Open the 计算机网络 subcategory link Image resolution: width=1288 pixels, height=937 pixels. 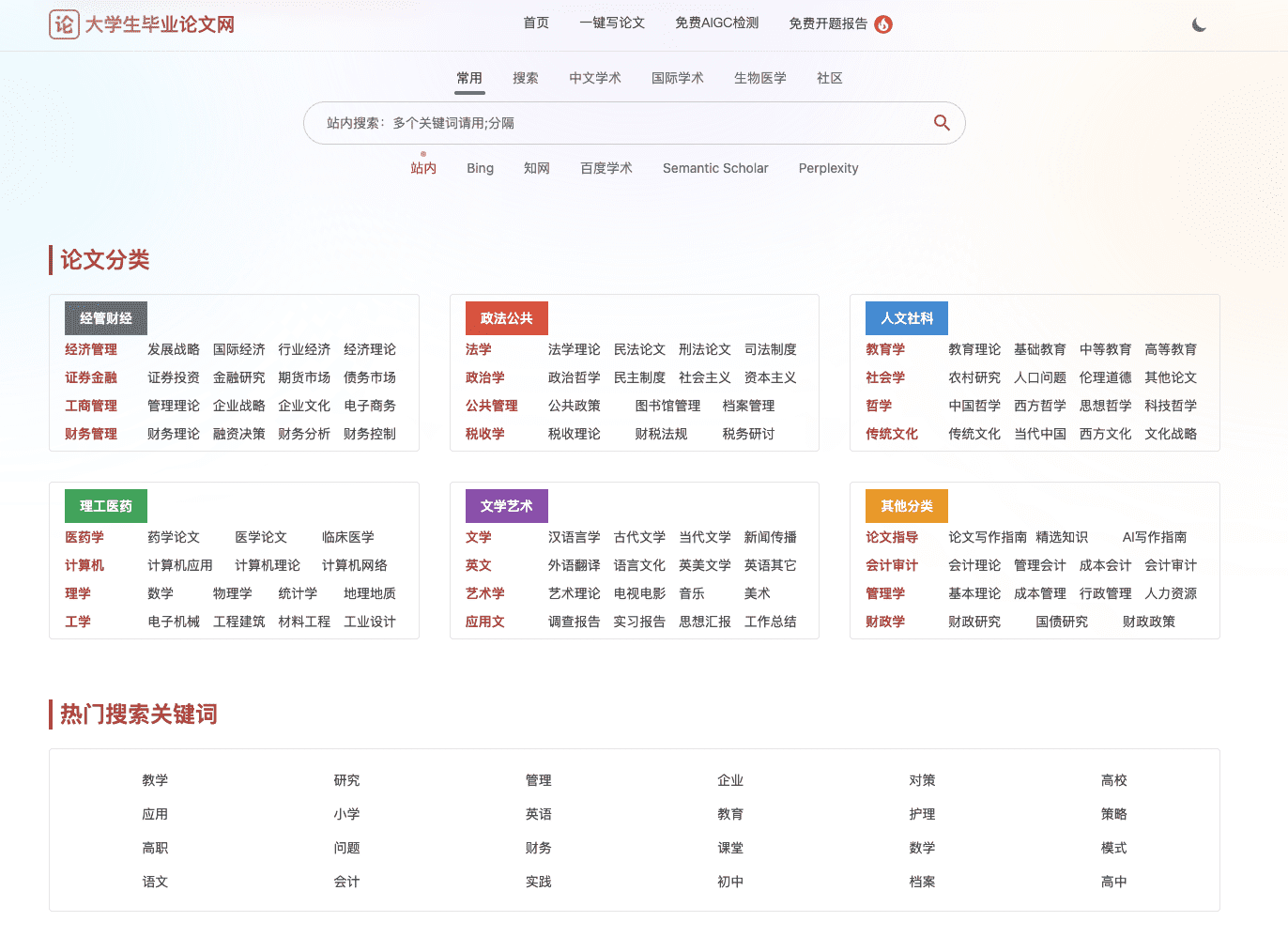pyautogui.click(x=355, y=565)
